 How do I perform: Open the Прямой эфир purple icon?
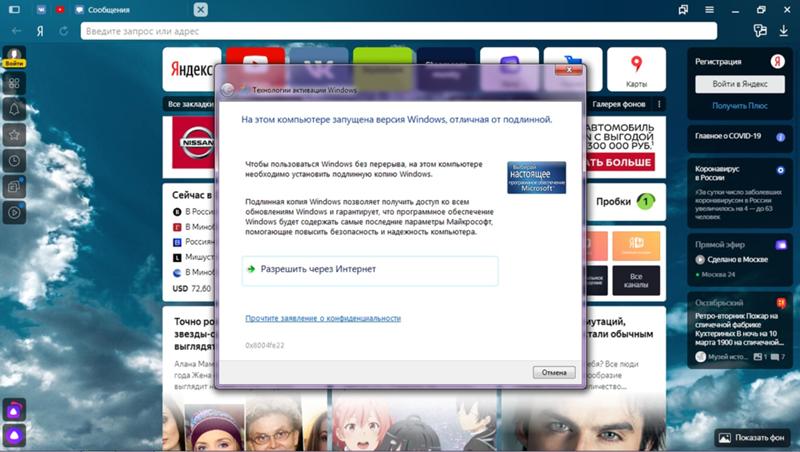click(781, 245)
